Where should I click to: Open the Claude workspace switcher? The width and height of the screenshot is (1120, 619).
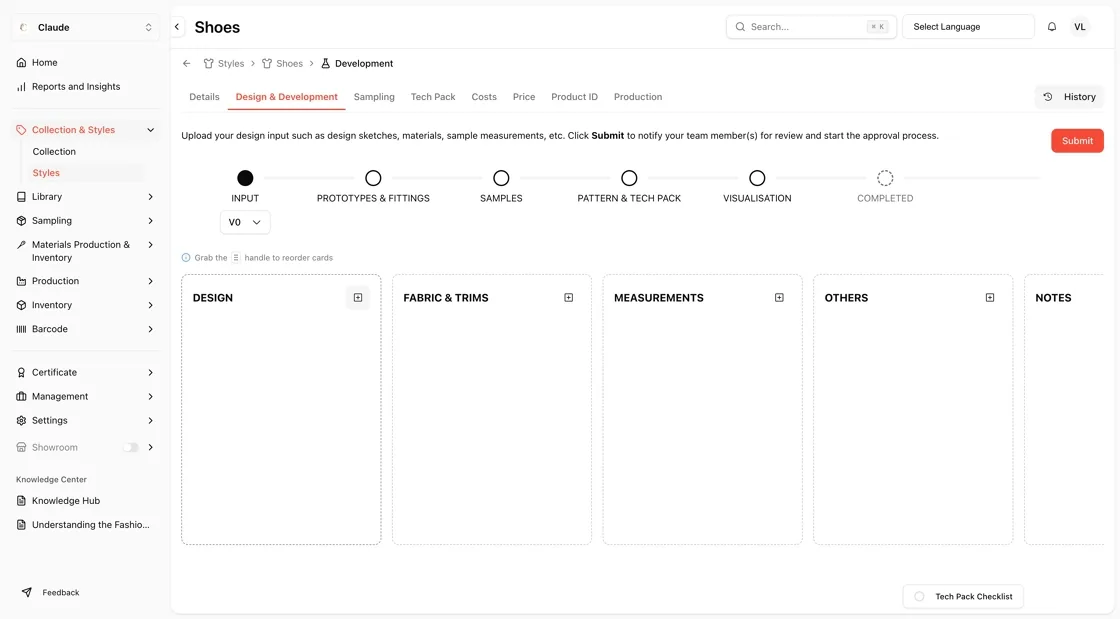[85, 27]
